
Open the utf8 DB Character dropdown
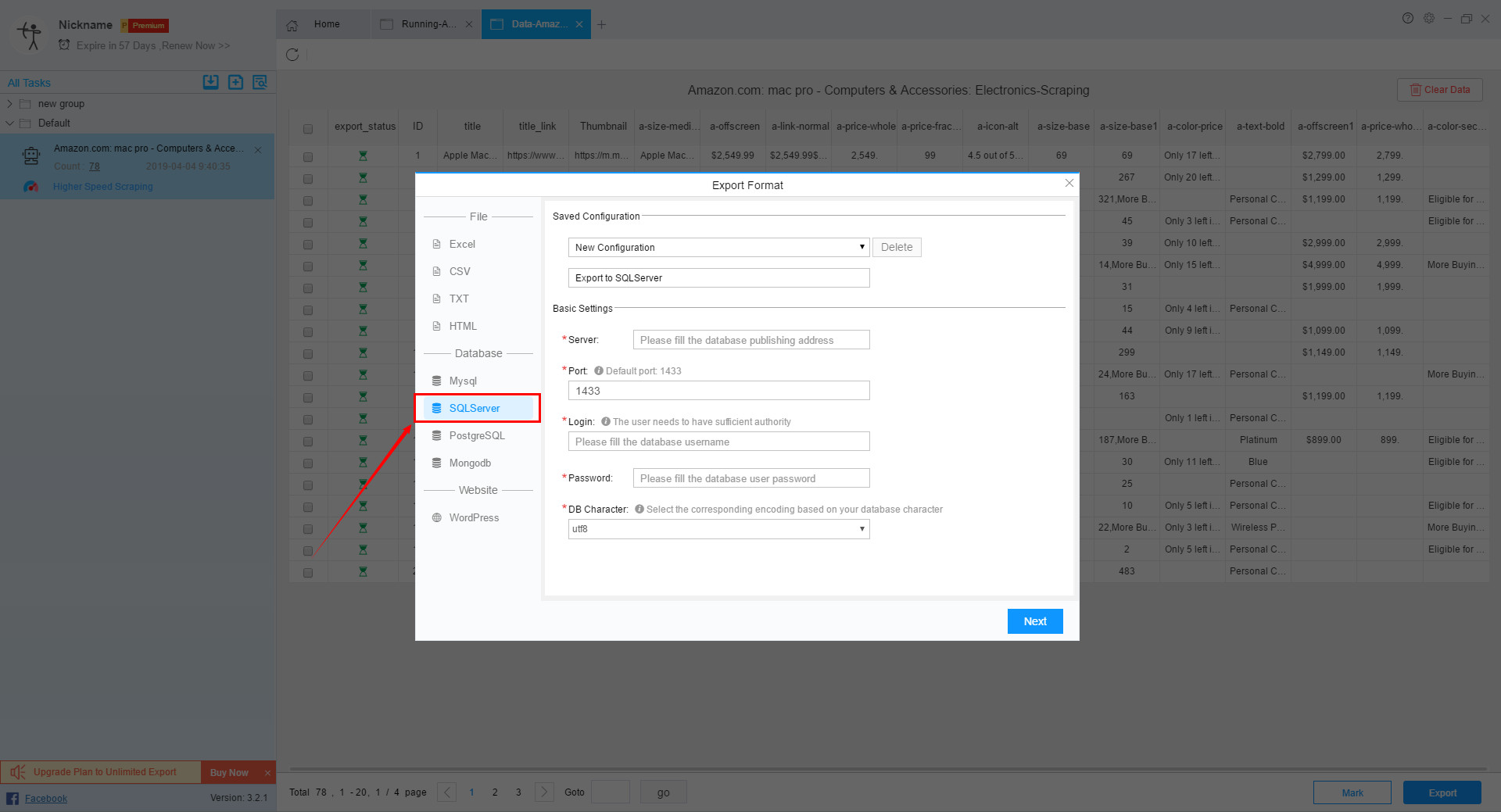point(718,529)
